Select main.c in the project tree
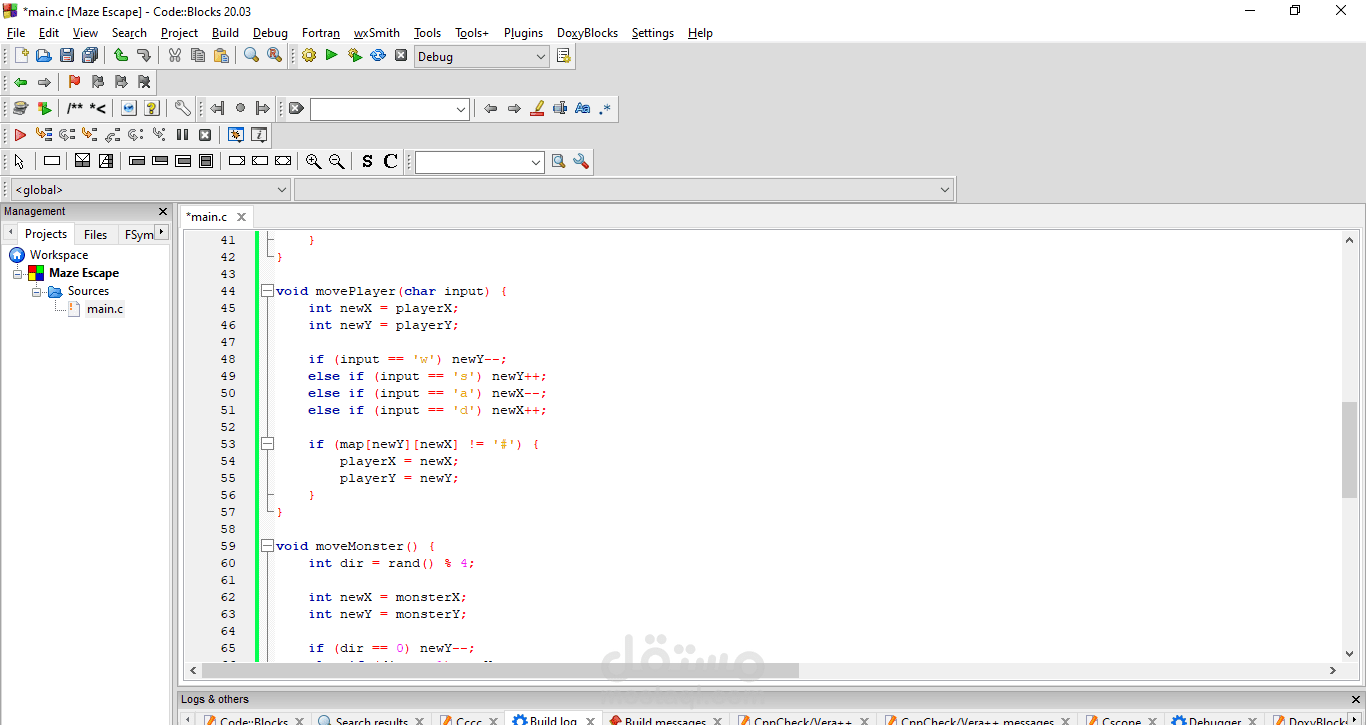The height and width of the screenshot is (725, 1366). [x=105, y=309]
